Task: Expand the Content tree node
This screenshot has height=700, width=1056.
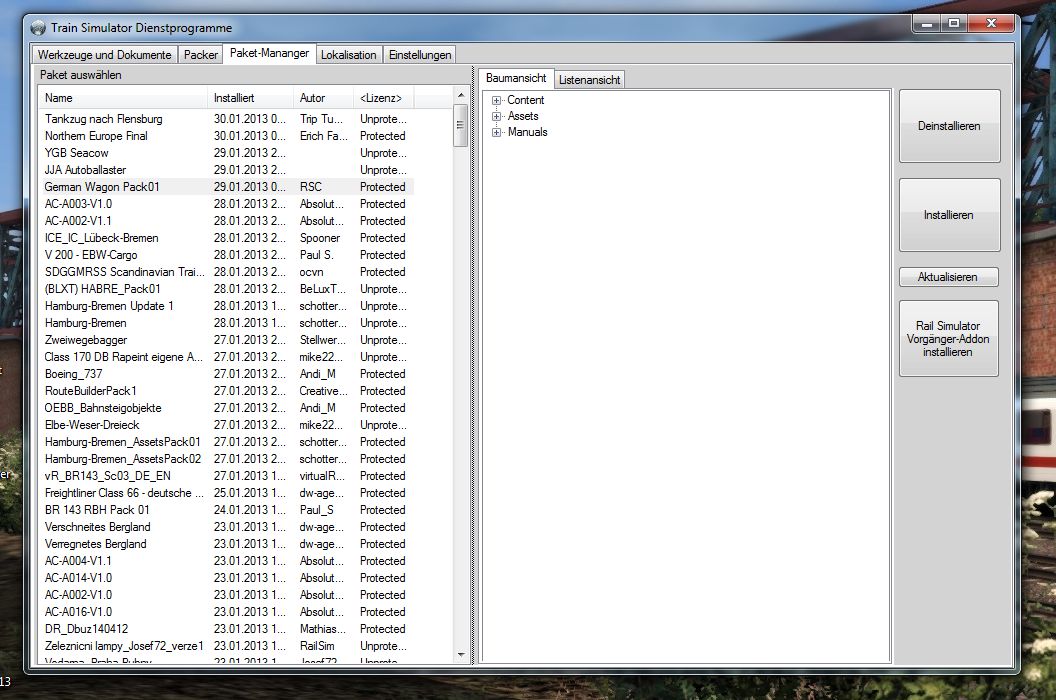Action: pyautogui.click(x=496, y=100)
